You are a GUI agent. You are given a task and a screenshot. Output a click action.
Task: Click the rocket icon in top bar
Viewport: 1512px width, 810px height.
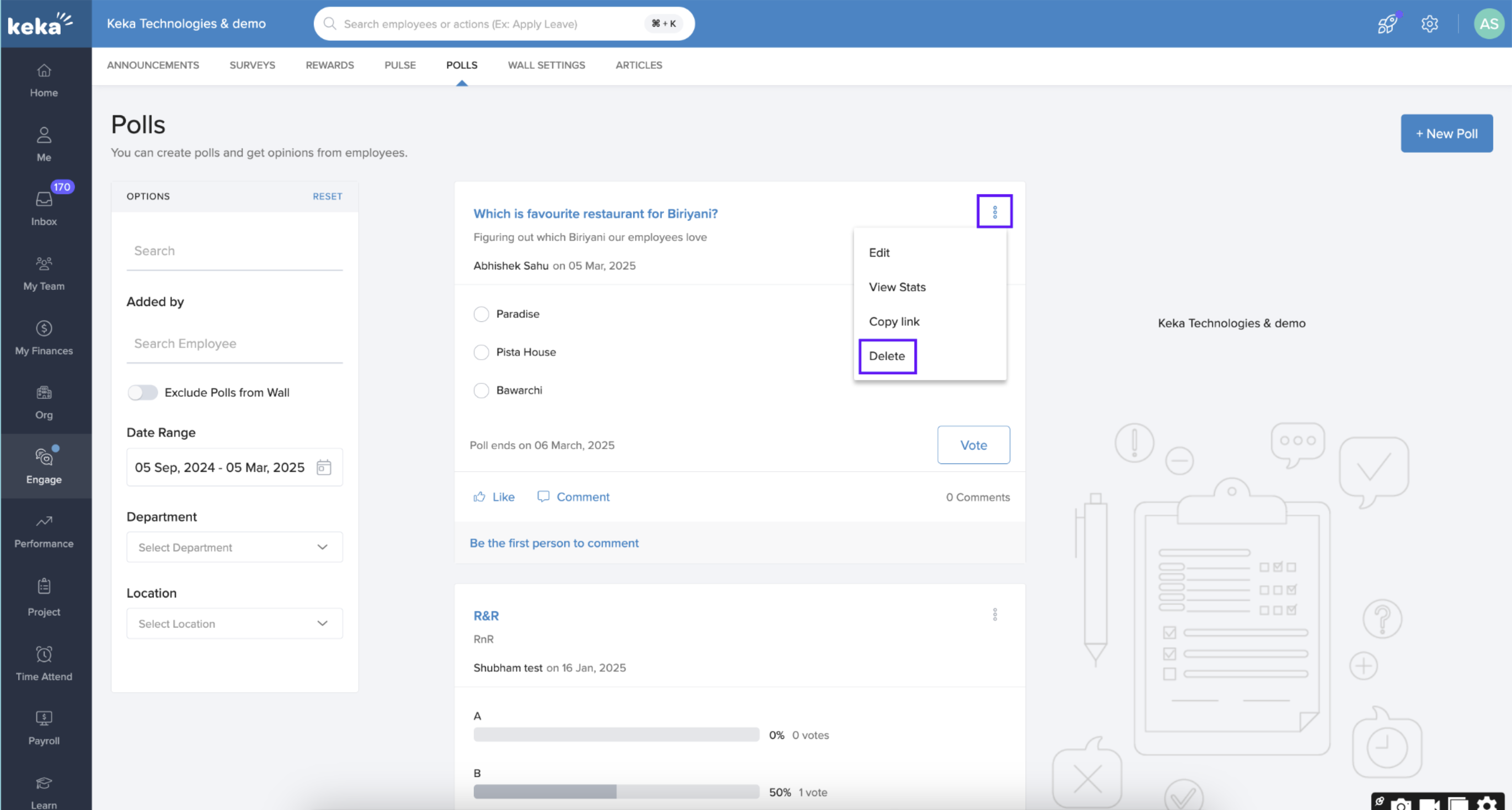[x=1387, y=24]
